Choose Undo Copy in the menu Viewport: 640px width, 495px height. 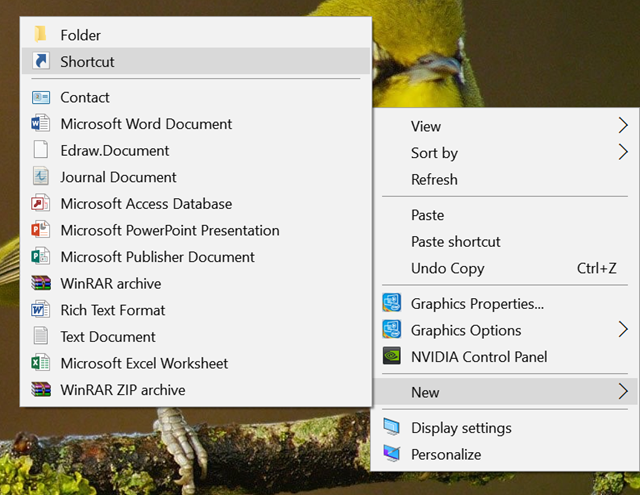[x=505, y=268]
